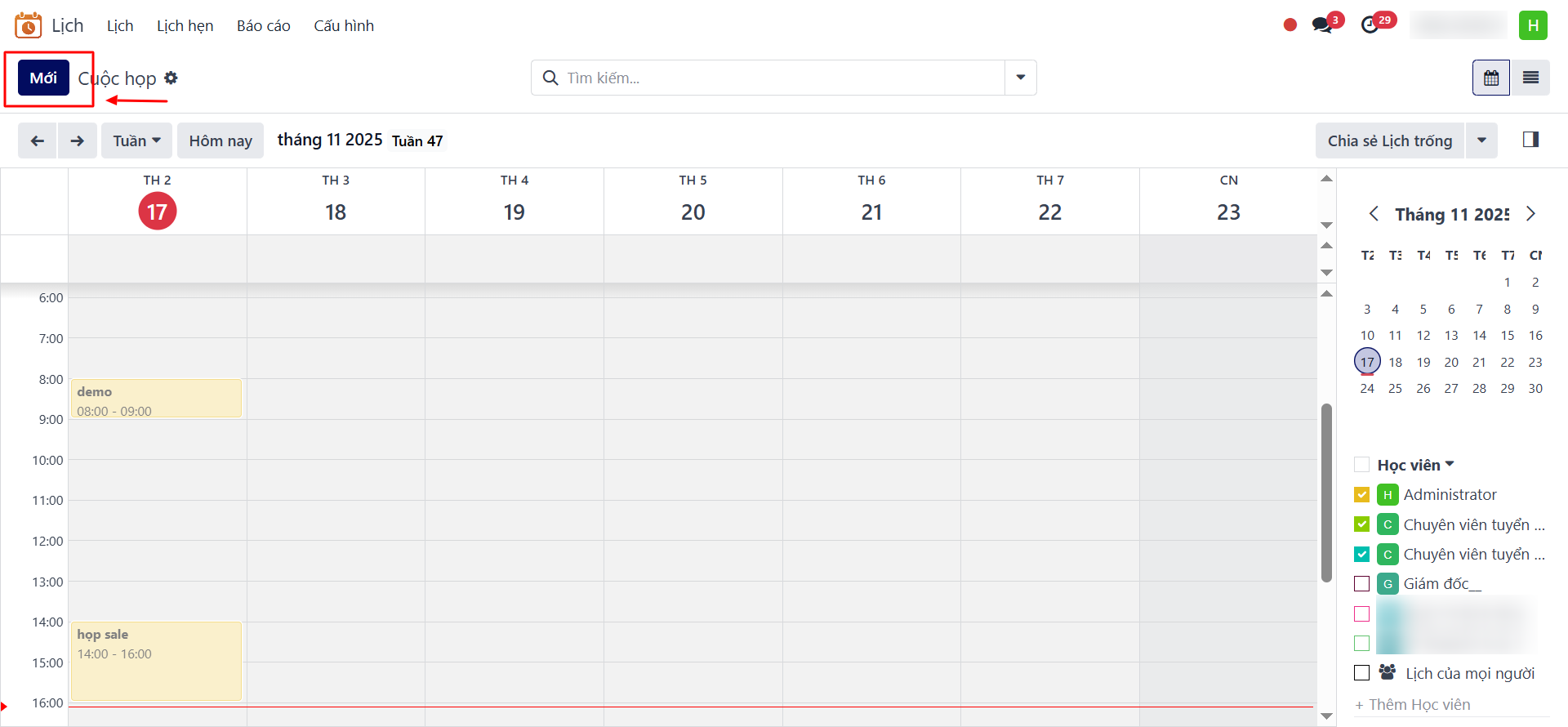This screenshot has width=1568, height=727.
Task: Click the settings gear beside Cuộc họp
Action: click(x=171, y=78)
